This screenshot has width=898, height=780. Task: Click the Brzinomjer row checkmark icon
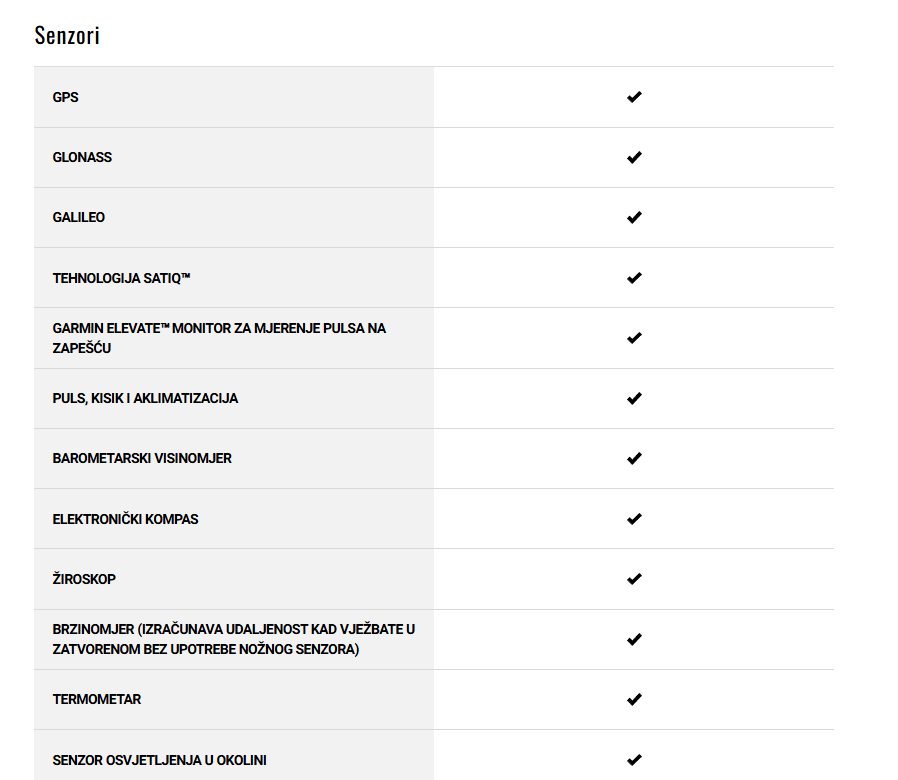coord(634,639)
